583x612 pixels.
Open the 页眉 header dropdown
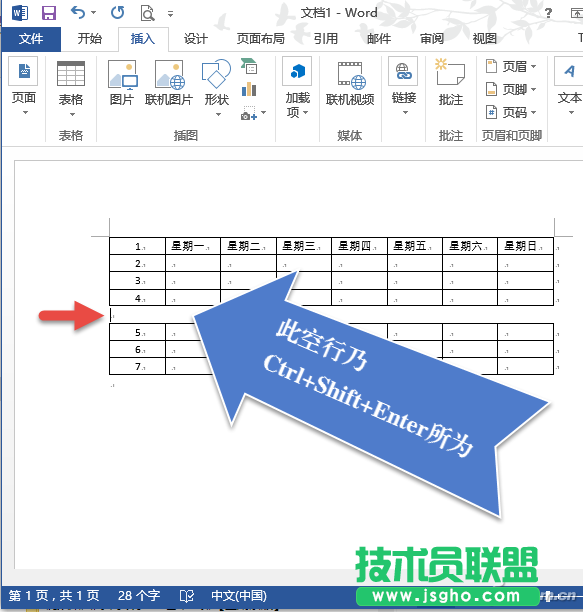511,66
